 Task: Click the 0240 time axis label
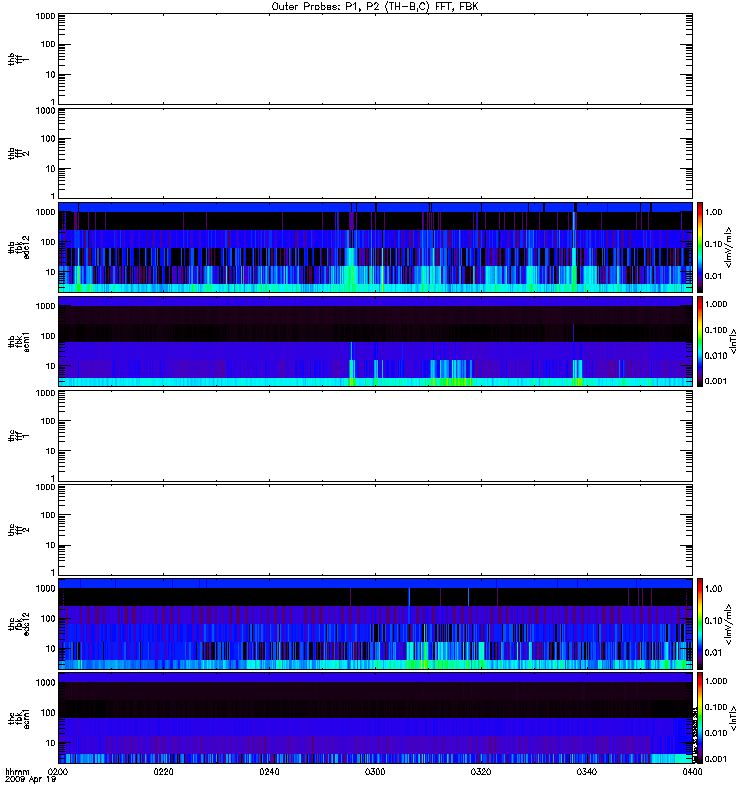pos(269,771)
